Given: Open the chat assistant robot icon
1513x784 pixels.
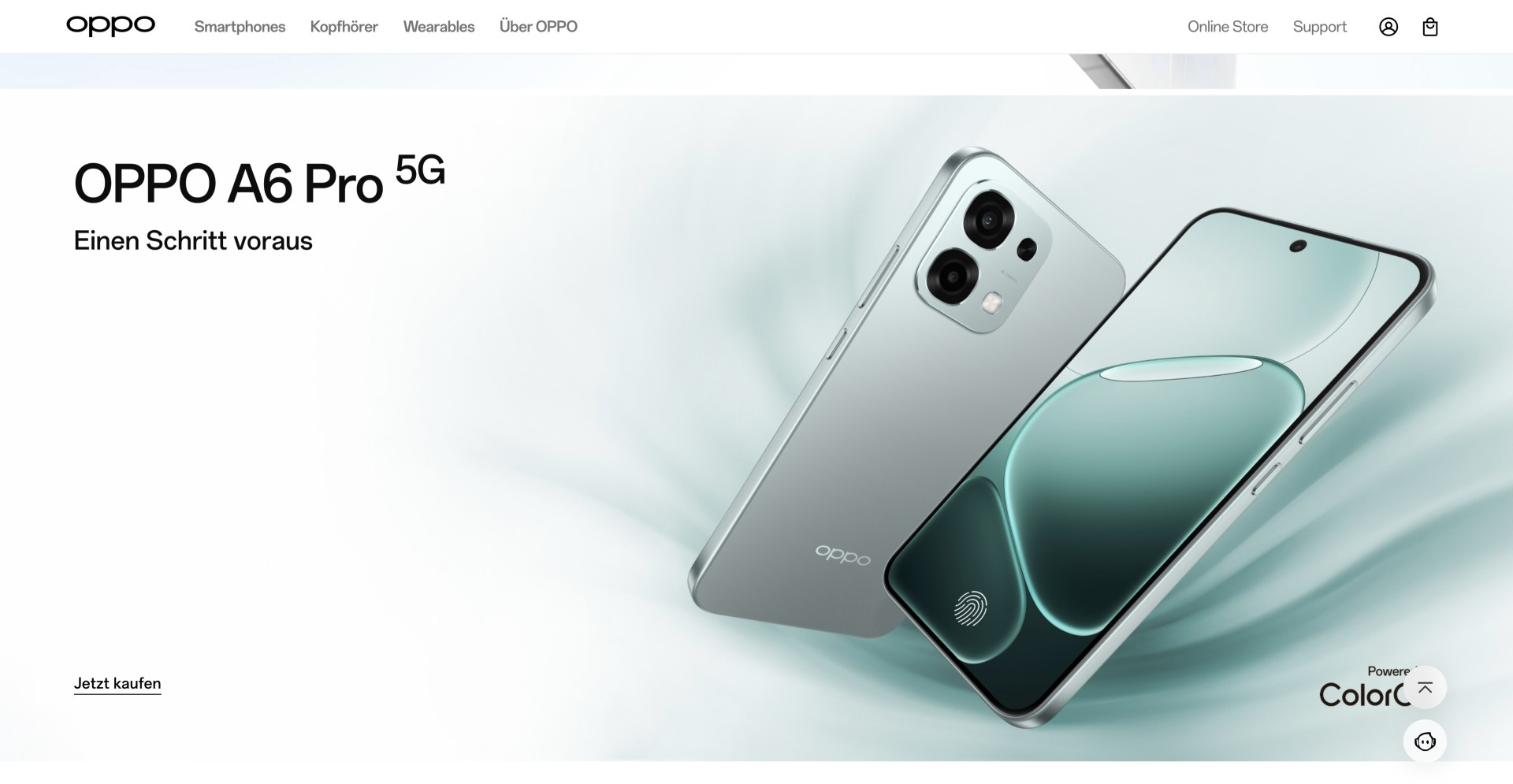Looking at the screenshot, I should pyautogui.click(x=1425, y=741).
